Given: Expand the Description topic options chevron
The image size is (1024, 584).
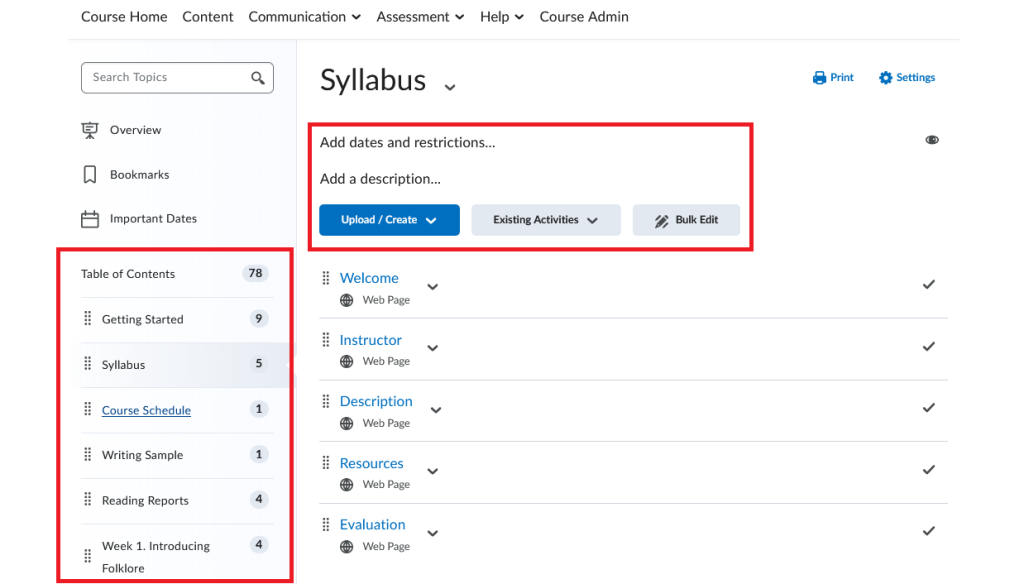Looking at the screenshot, I should [436, 410].
